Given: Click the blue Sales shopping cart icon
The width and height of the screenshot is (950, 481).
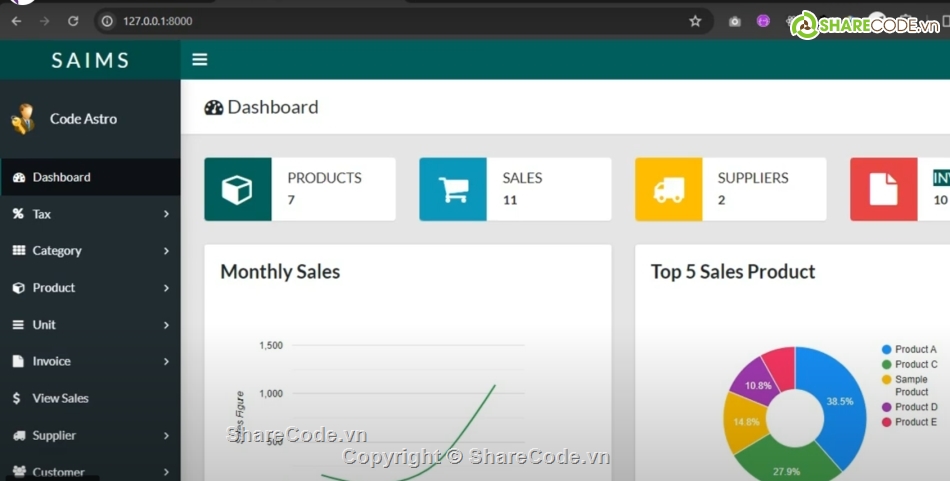Looking at the screenshot, I should coord(453,189).
